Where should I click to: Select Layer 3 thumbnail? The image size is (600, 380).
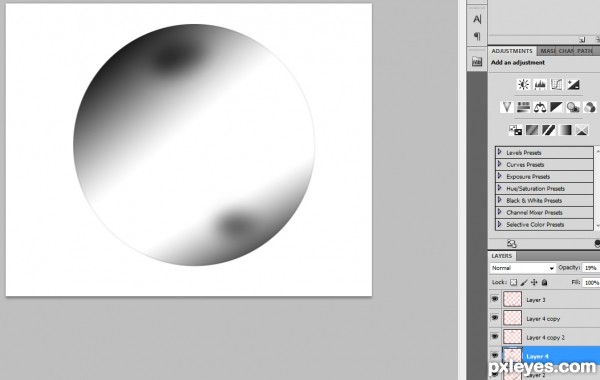pos(512,299)
